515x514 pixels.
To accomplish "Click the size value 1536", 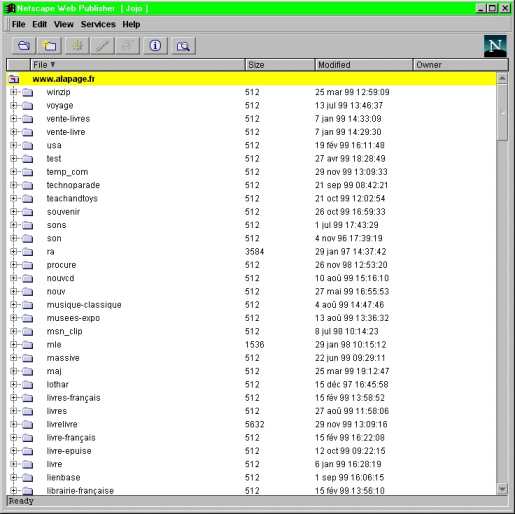I will pos(254,345).
